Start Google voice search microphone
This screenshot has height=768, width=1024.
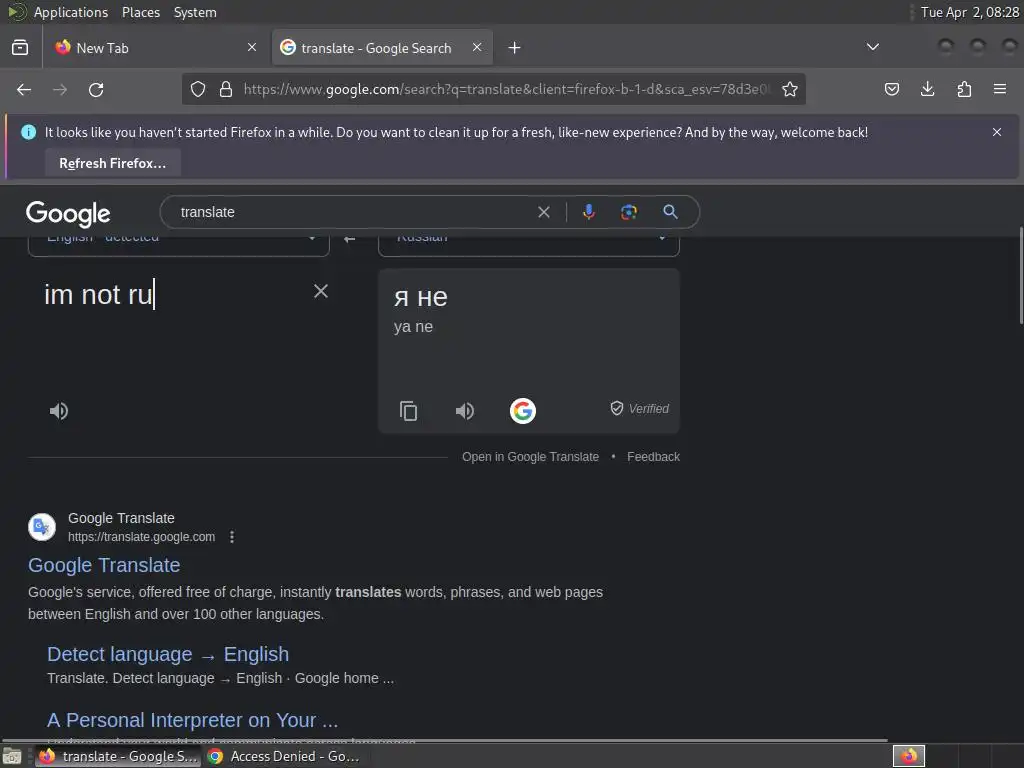(x=588, y=212)
